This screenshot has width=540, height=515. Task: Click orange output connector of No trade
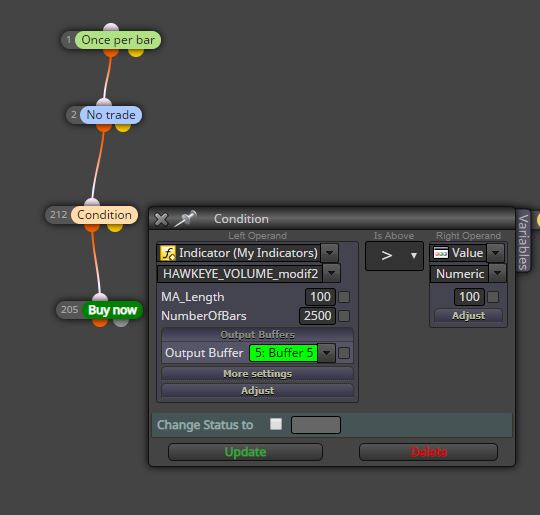point(104,127)
